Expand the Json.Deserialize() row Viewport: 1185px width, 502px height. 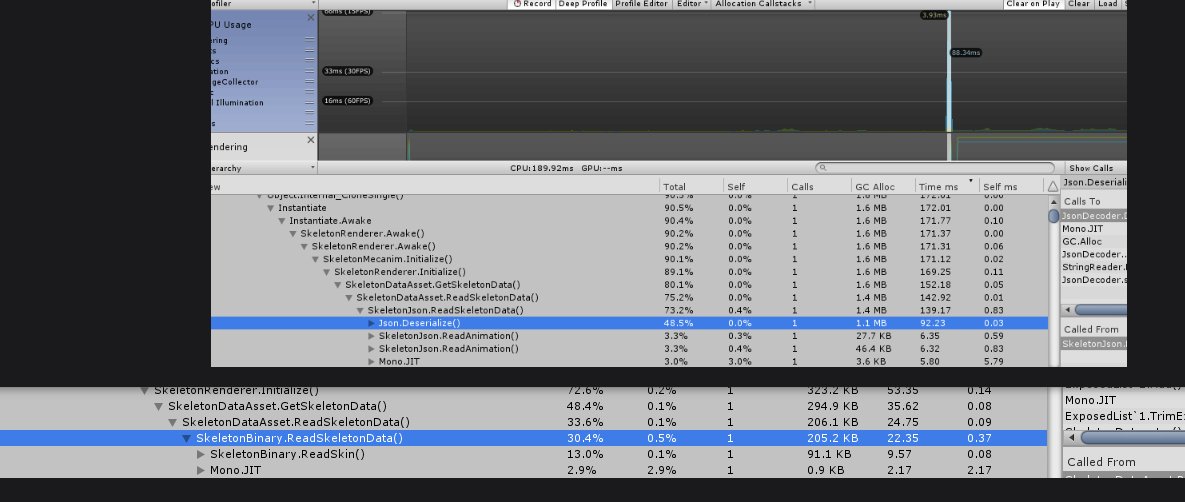point(372,323)
